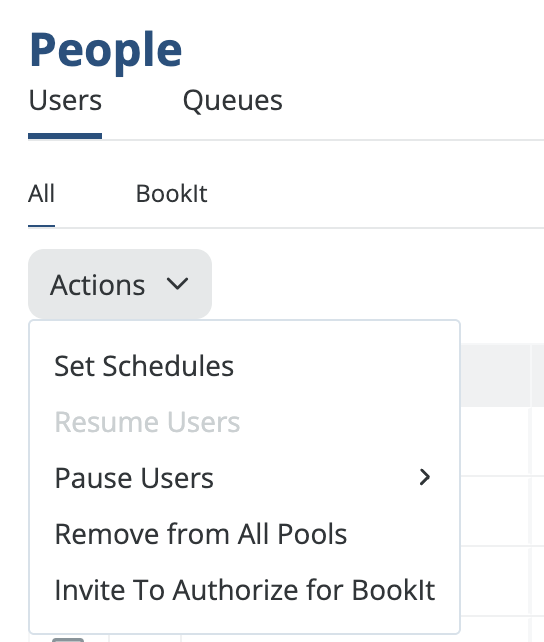Switch to the BookIt sub-tab

172,194
